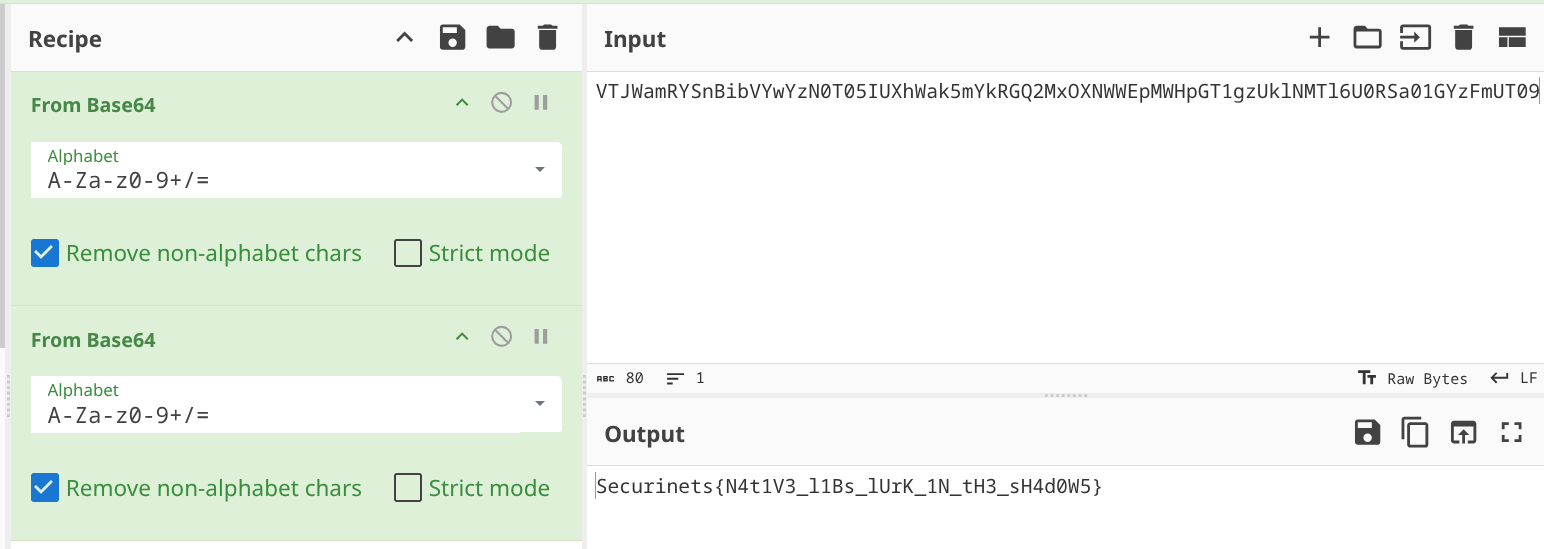Set breakpoint on first From Base64

pyautogui.click(x=541, y=103)
